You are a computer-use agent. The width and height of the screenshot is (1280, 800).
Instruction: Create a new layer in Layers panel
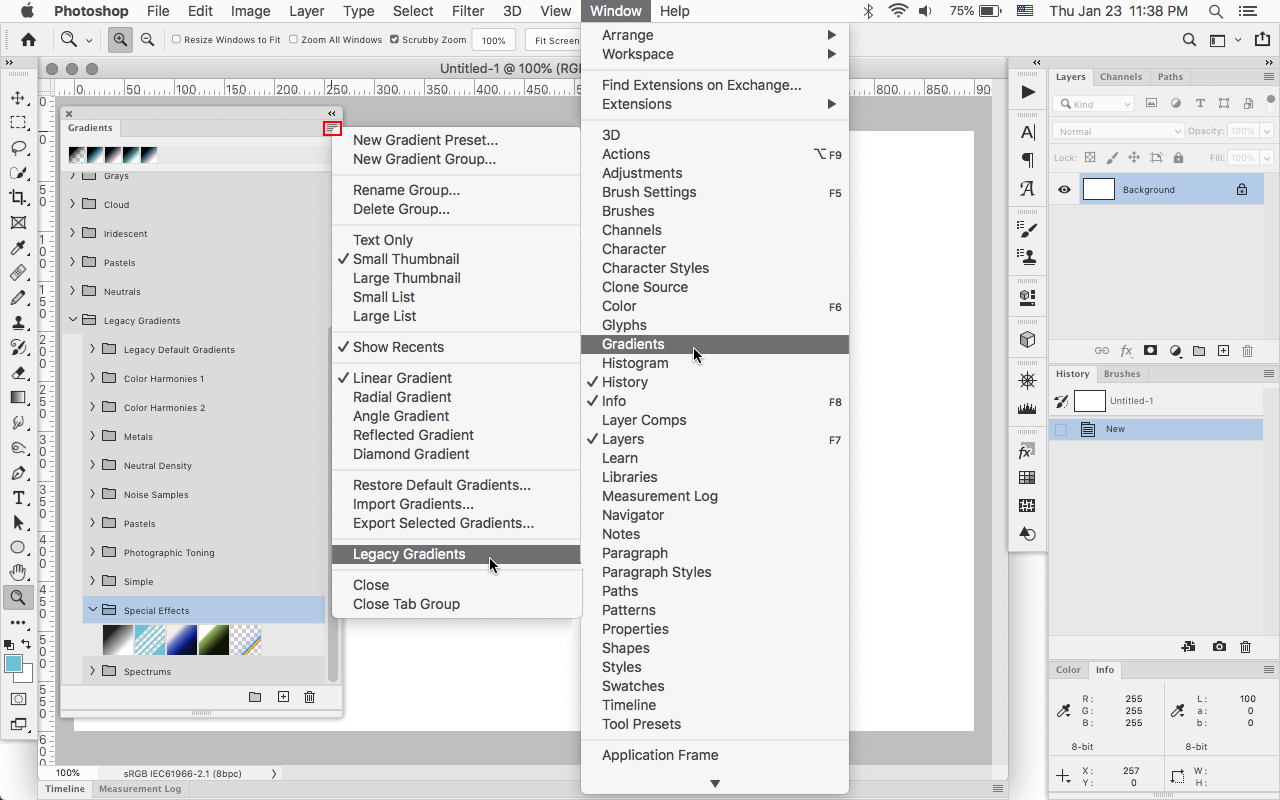(x=1223, y=351)
